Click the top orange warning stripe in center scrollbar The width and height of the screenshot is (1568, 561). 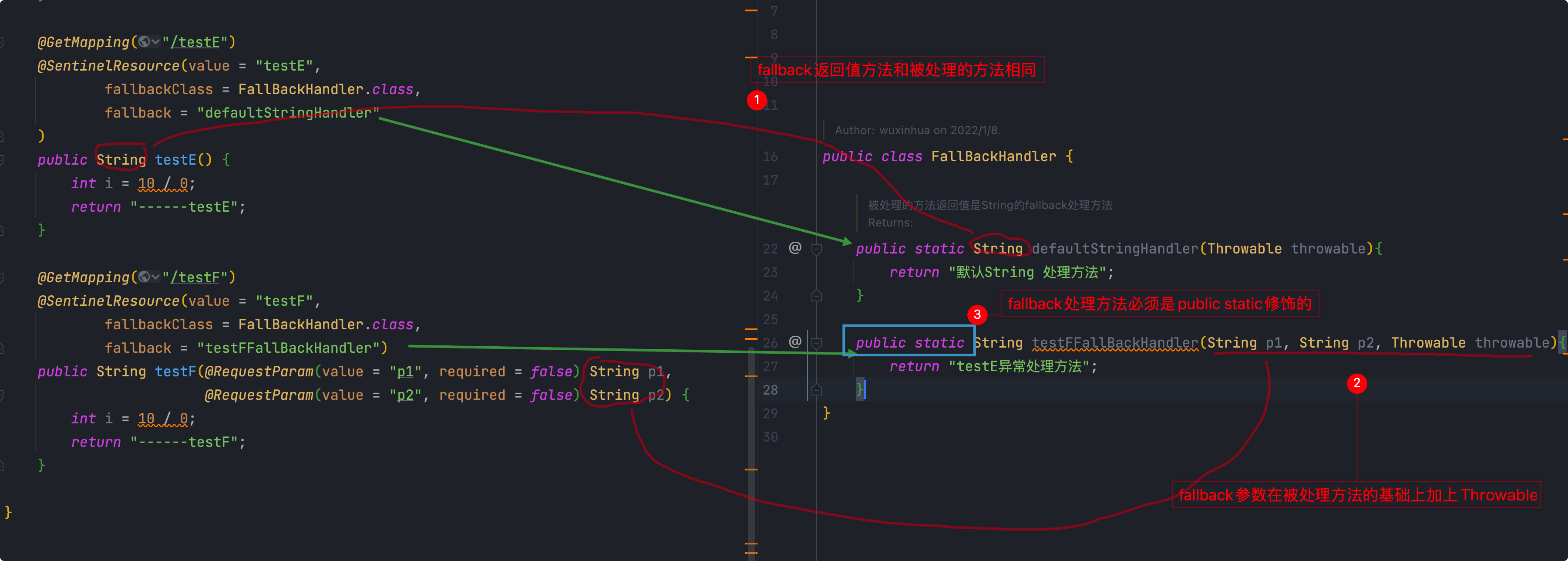[751, 10]
